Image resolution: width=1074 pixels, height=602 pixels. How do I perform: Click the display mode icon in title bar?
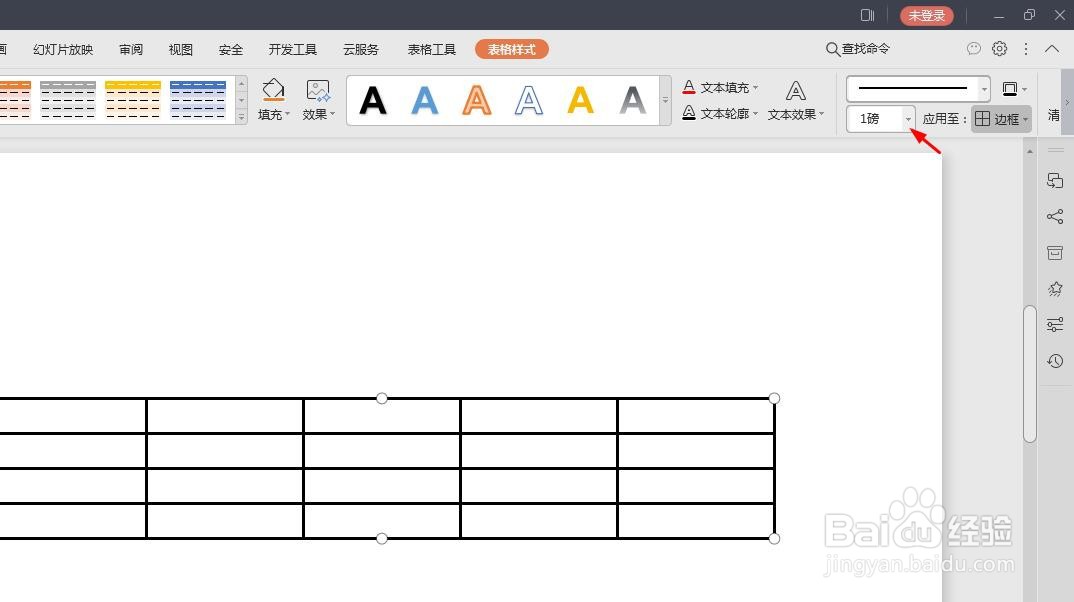[867, 15]
